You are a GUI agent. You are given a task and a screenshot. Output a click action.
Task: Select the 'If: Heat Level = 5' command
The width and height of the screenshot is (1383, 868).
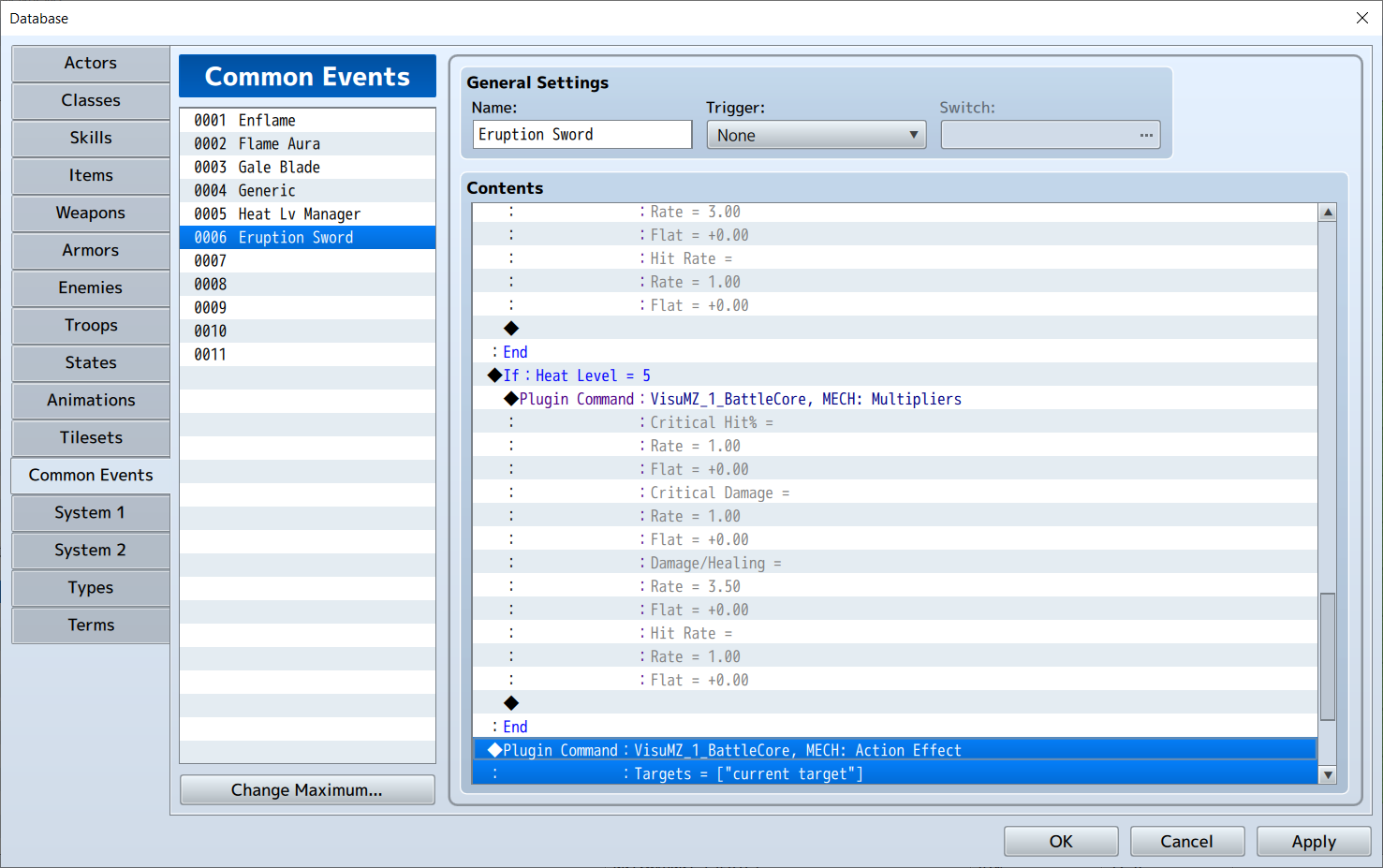(x=894, y=375)
